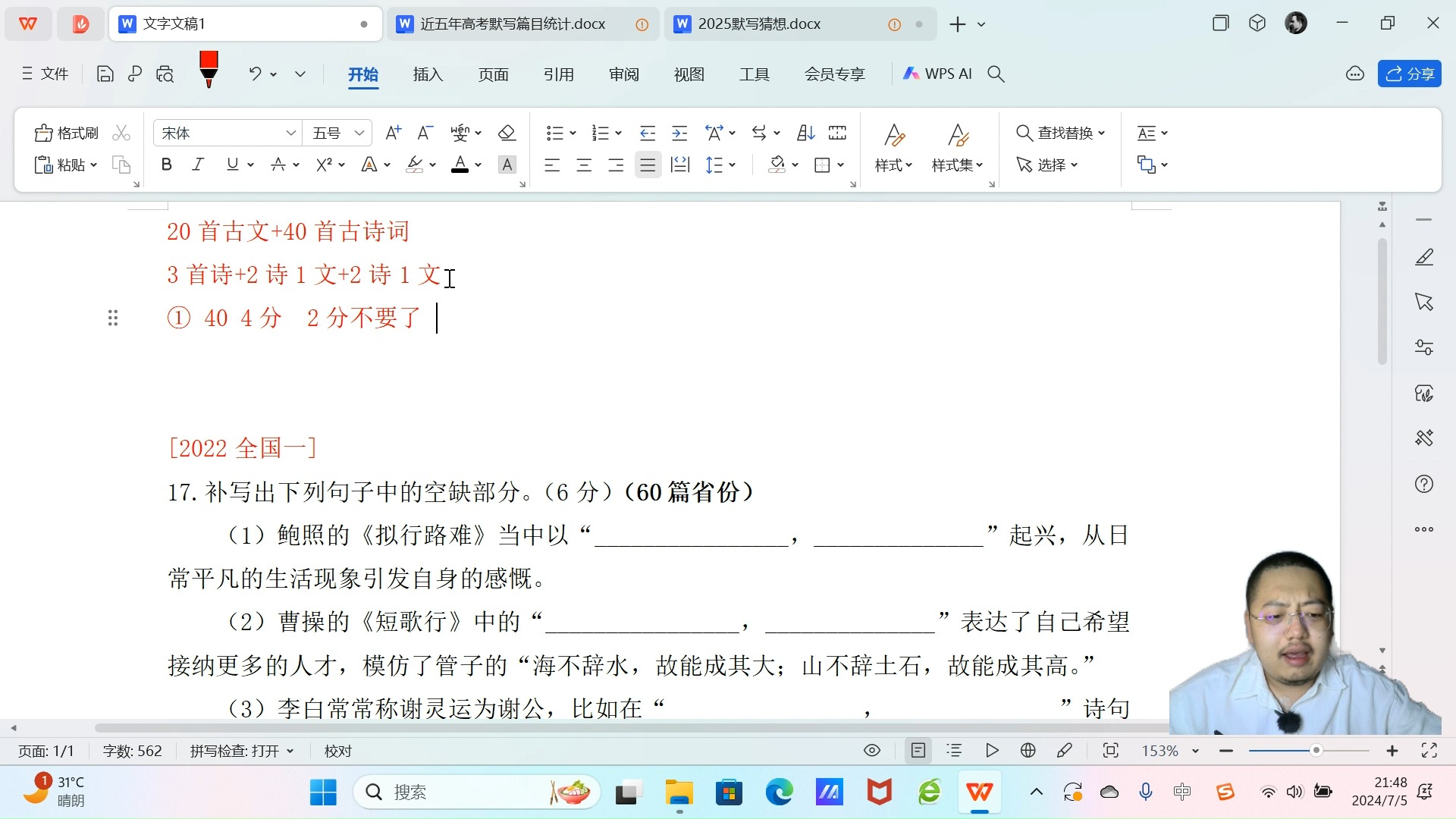
Task: Click the selection arrow icon in right sidebar
Action: (1424, 302)
